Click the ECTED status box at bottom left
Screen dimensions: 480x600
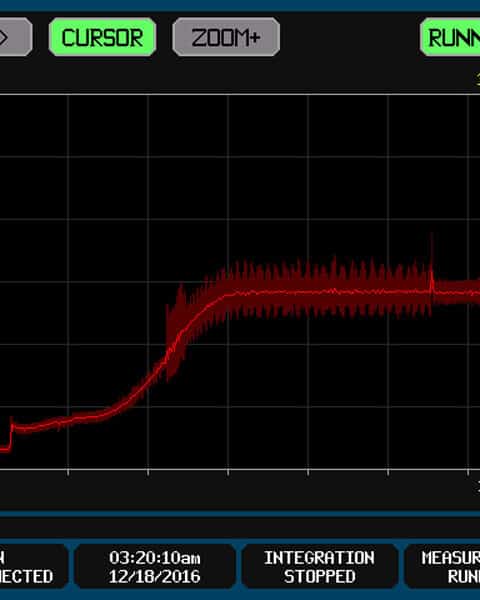pyautogui.click(x=34, y=566)
